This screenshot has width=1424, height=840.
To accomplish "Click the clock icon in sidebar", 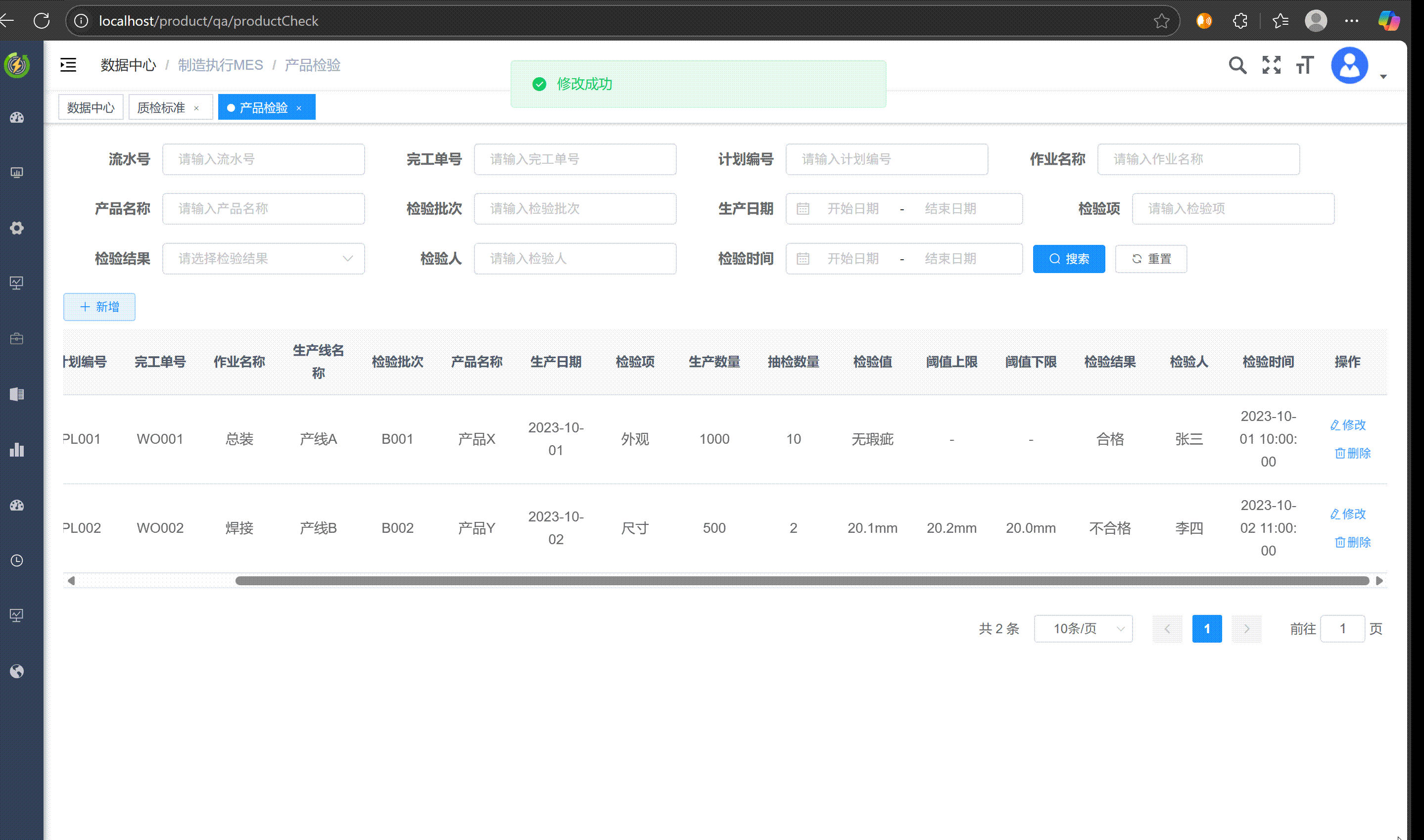I will (17, 560).
